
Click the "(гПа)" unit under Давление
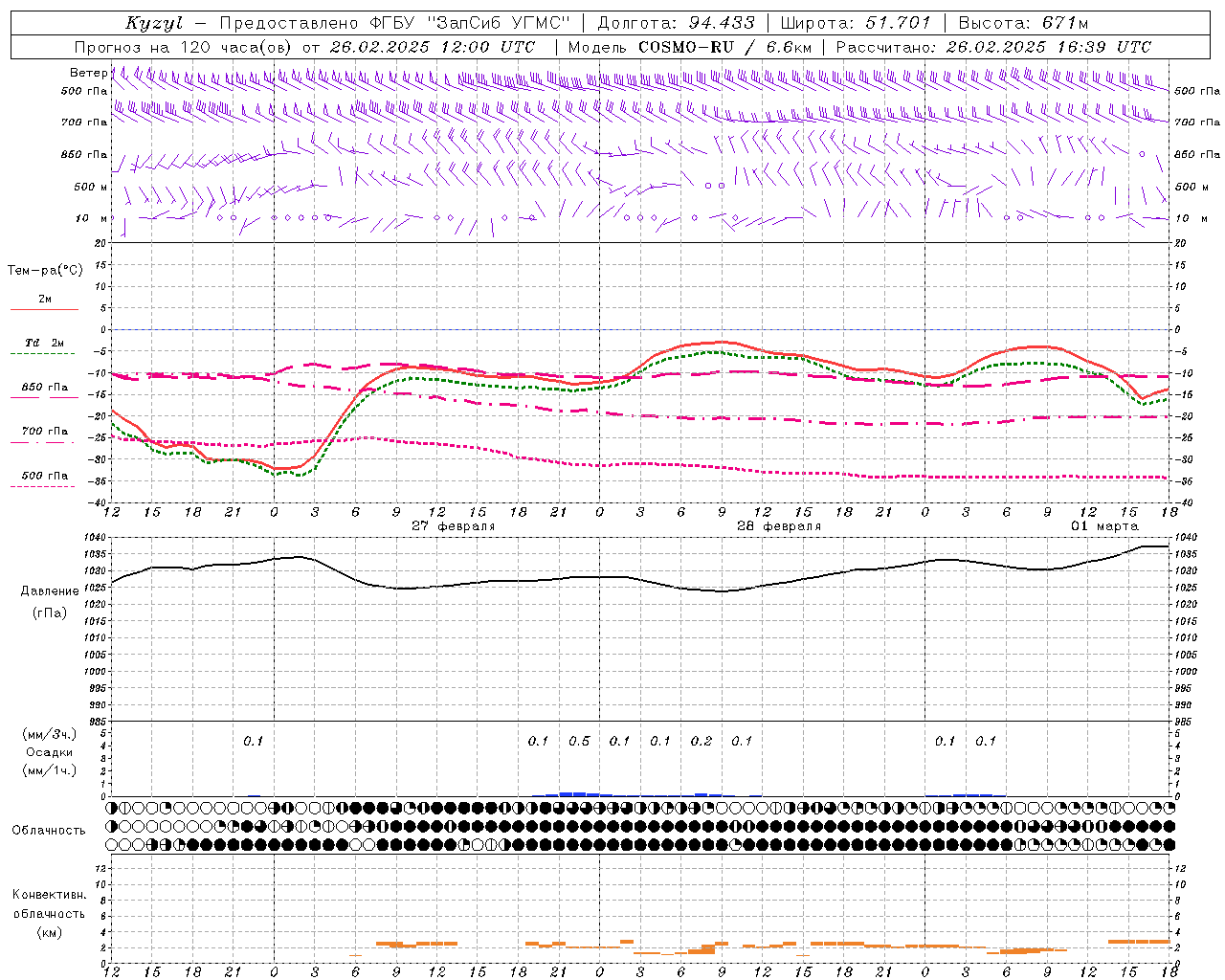(50, 612)
